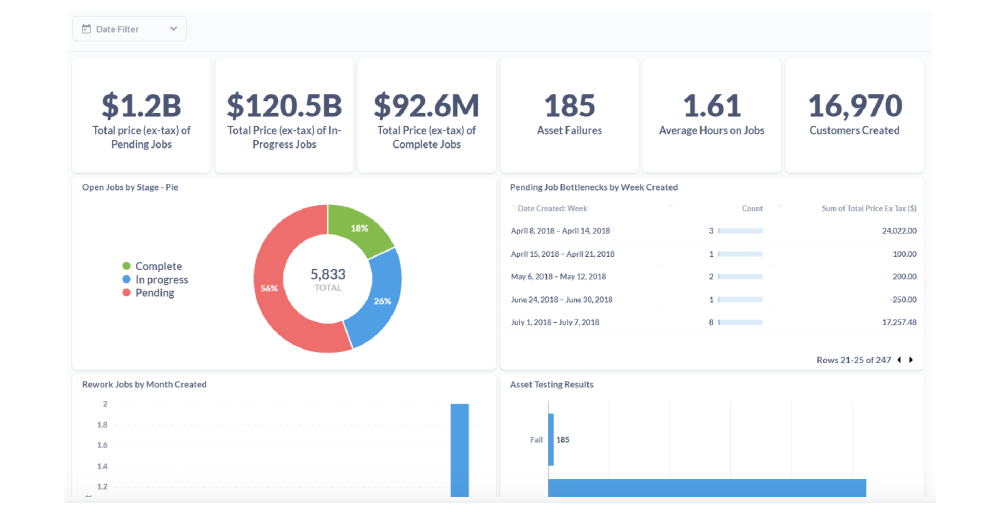1000x512 pixels.
Task: Sort by Date Created: Week column
Action: [552, 208]
